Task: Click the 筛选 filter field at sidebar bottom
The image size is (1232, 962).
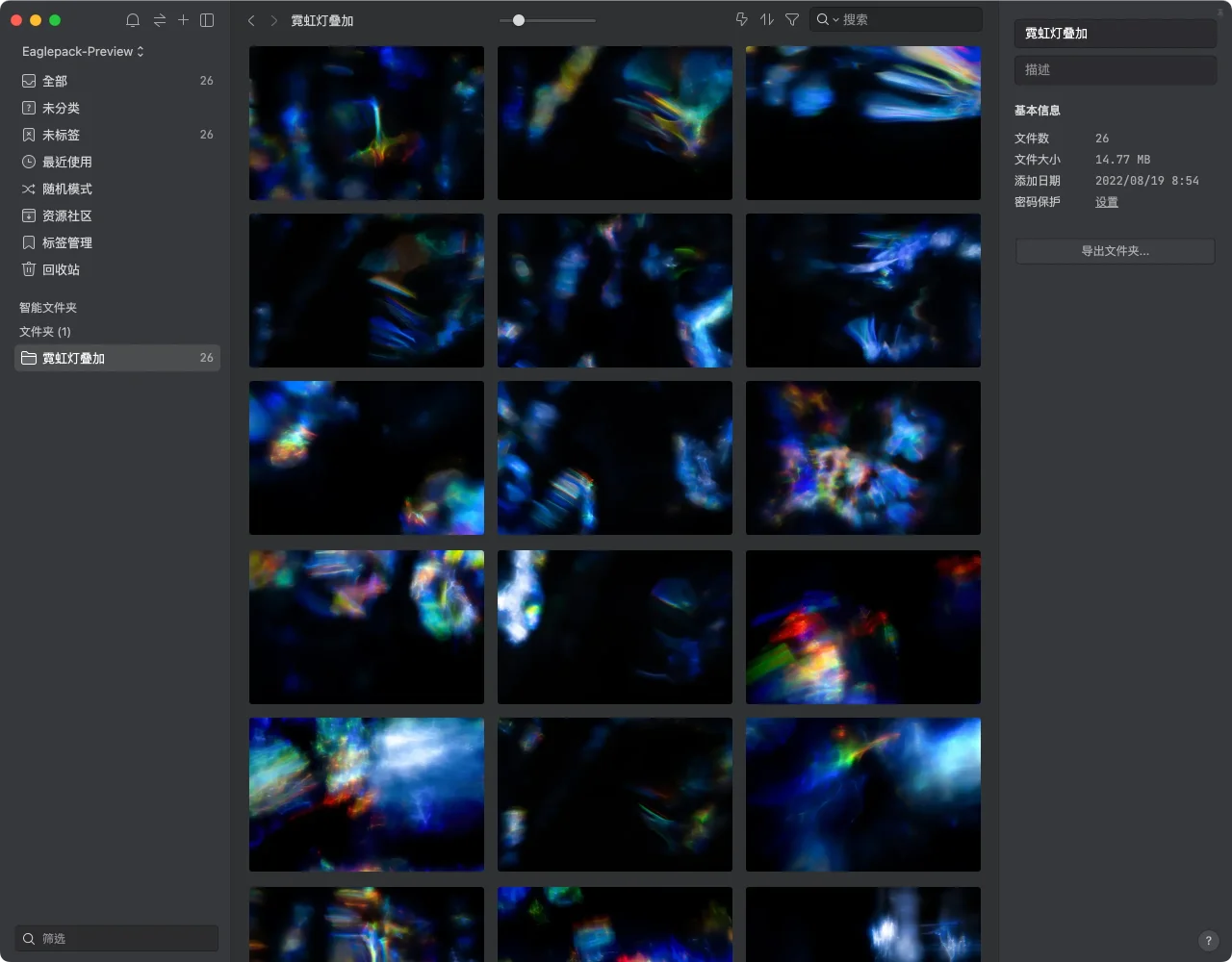Action: coord(117,938)
